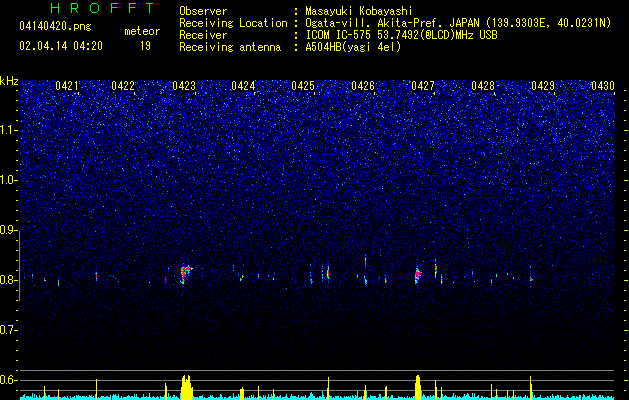Click the 0423 time marker
This screenshot has width=629, height=400.
[x=184, y=85]
